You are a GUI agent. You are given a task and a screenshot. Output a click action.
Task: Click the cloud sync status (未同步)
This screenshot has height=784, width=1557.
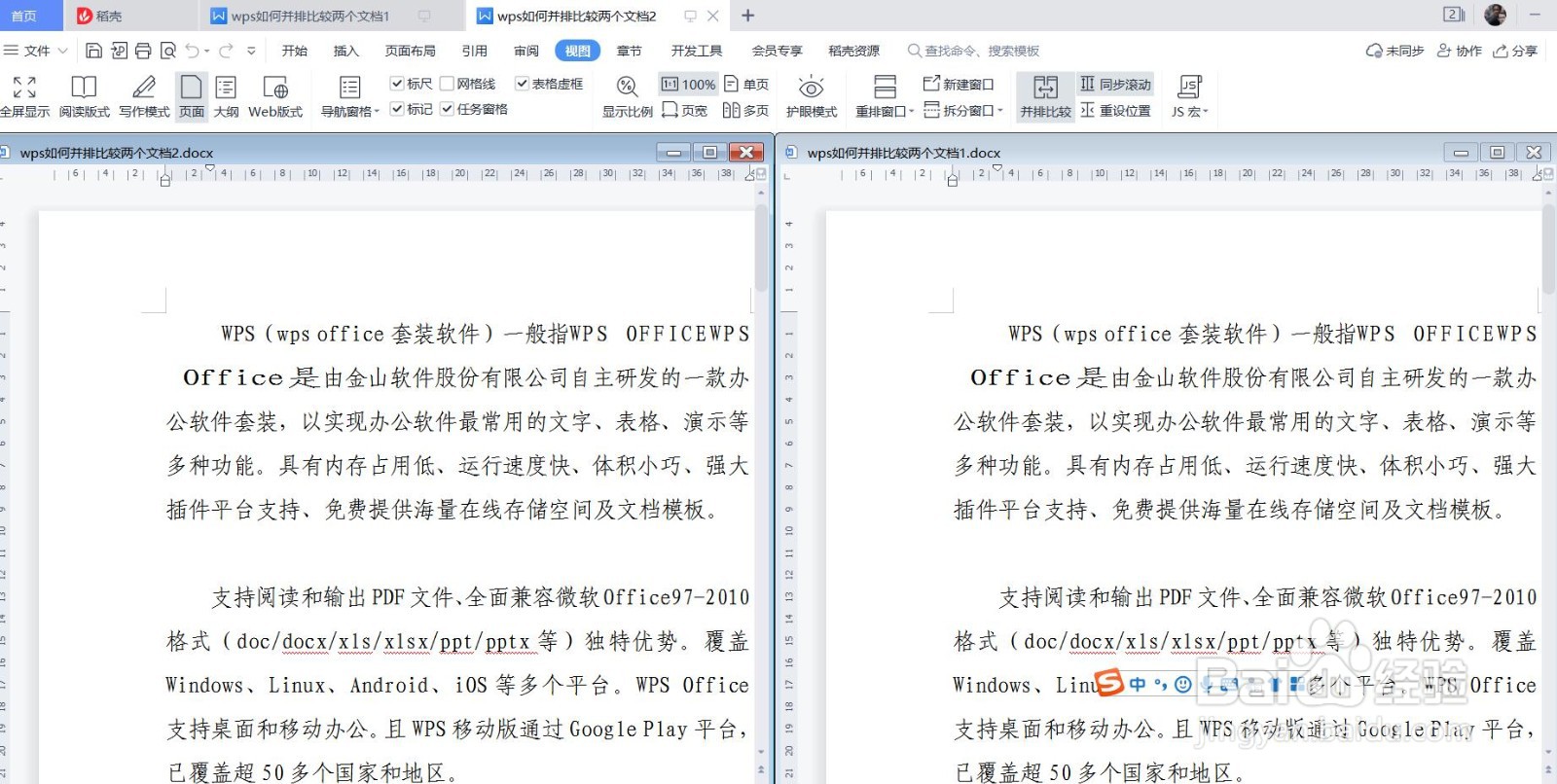click(x=1394, y=51)
